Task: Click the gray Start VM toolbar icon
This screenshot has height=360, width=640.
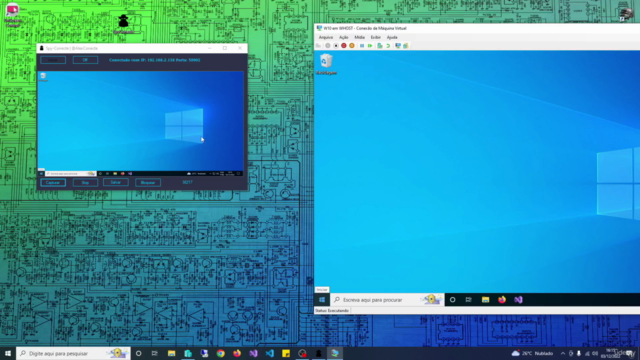Action: coord(328,46)
